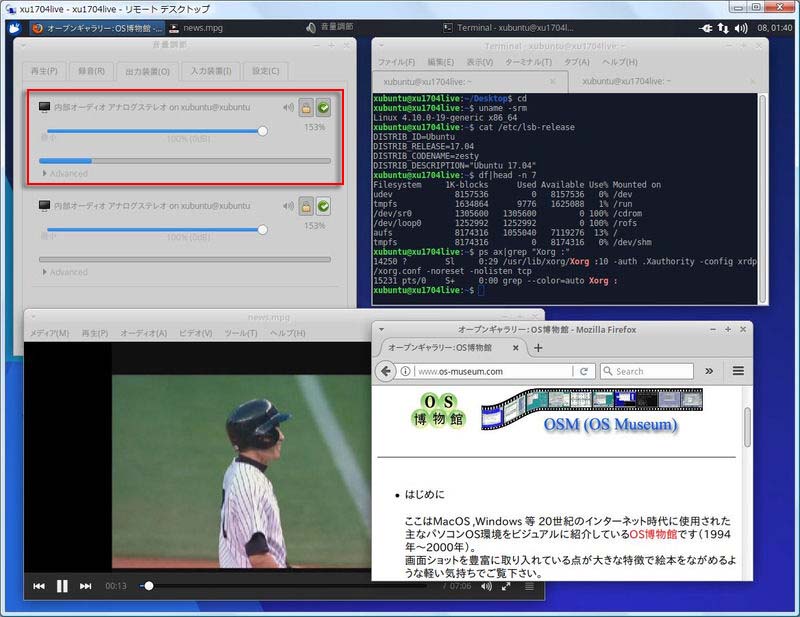Switch to 入力装置(I) tab in volume control

click(x=211, y=71)
